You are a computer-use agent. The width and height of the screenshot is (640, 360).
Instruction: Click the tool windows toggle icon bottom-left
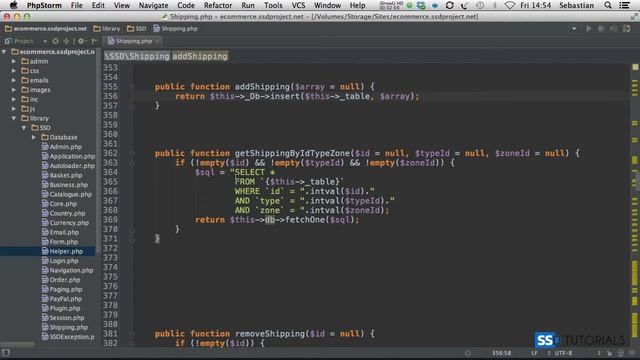tap(6, 352)
